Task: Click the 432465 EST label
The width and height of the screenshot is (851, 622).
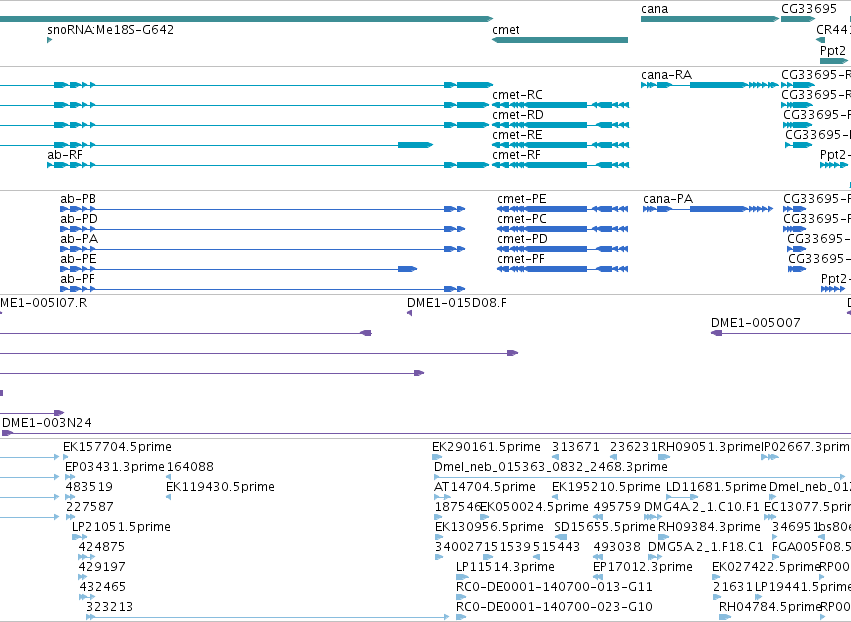Action: click(103, 587)
